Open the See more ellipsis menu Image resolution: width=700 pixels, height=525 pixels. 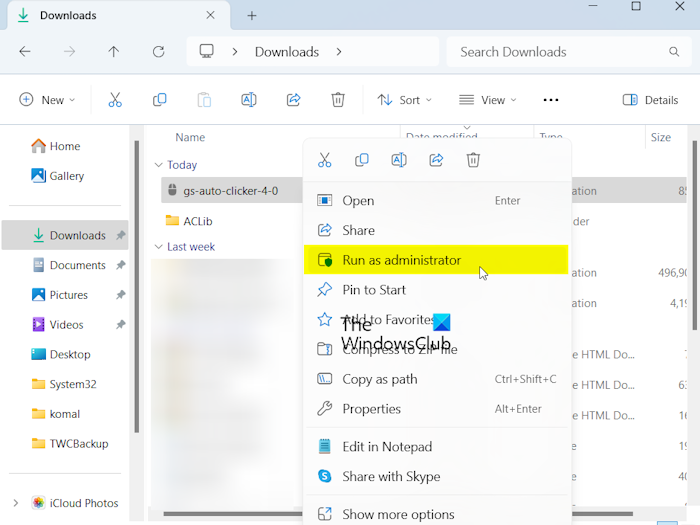551,100
